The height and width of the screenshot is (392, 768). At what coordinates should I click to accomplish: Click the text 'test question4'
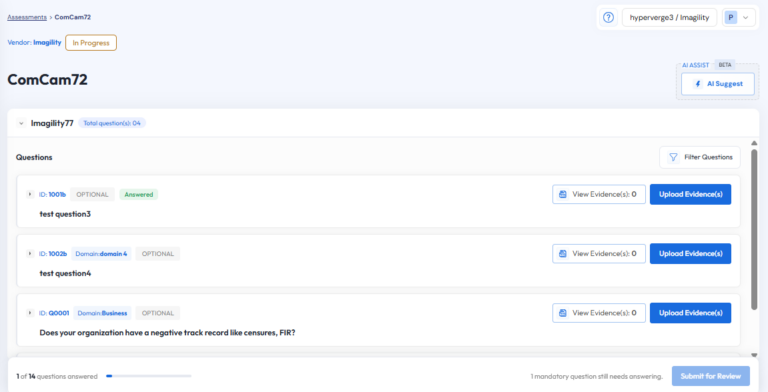(65, 273)
